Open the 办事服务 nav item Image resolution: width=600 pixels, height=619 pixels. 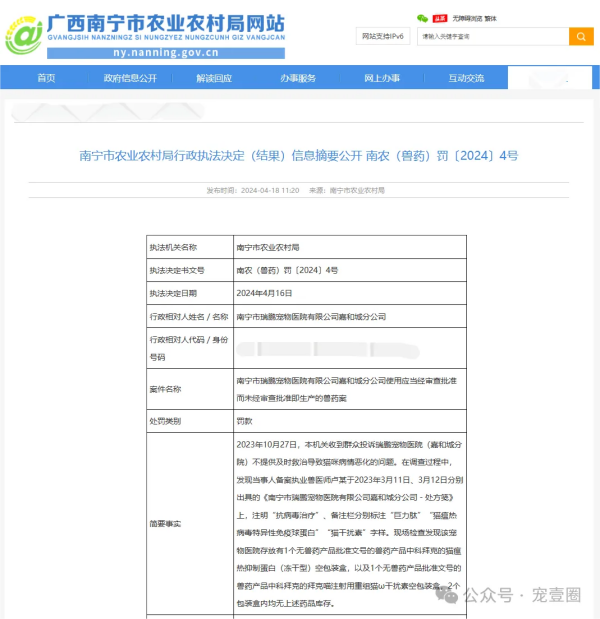tap(298, 78)
